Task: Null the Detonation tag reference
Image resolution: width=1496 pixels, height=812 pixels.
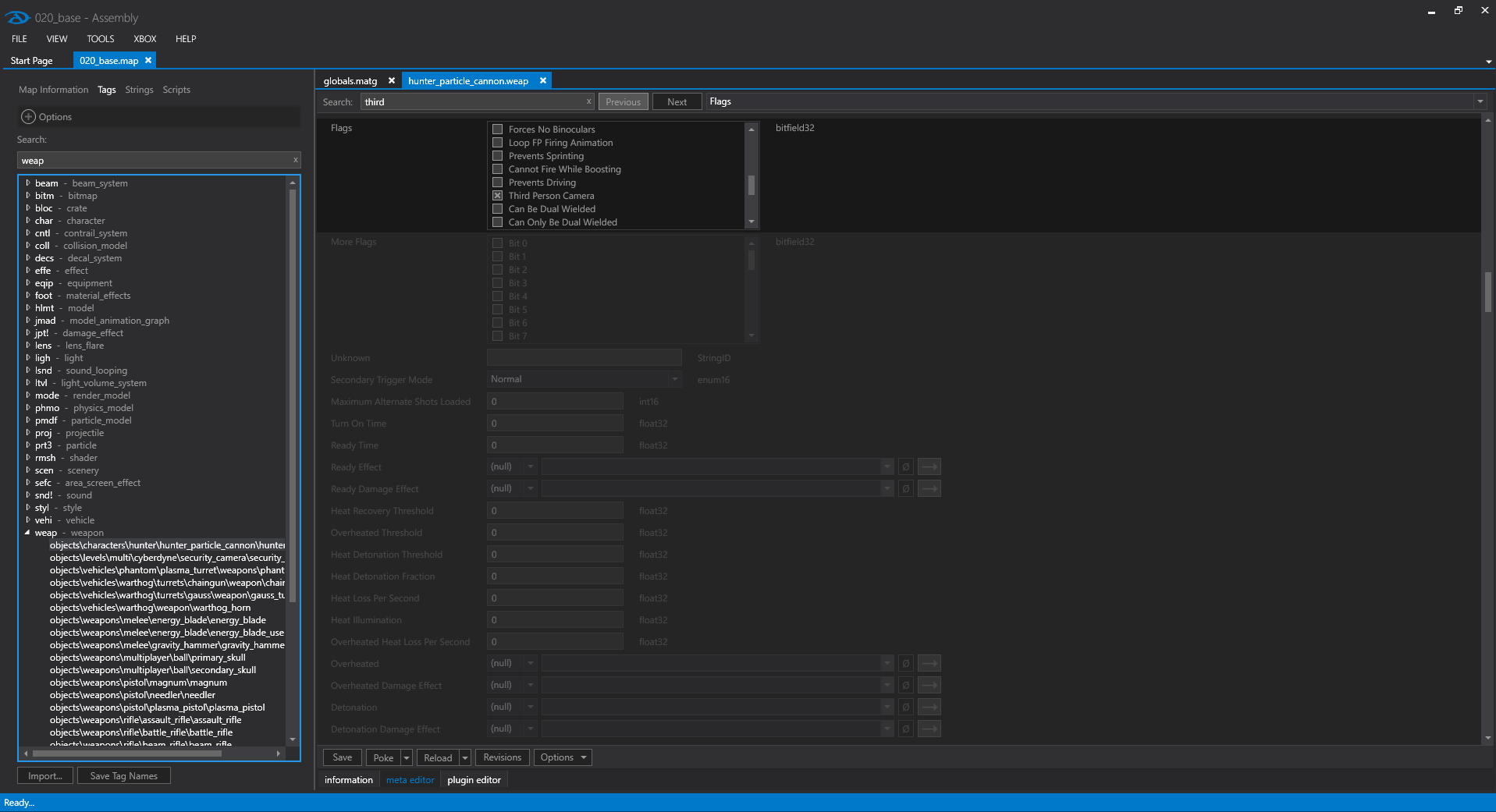Action: click(x=906, y=707)
